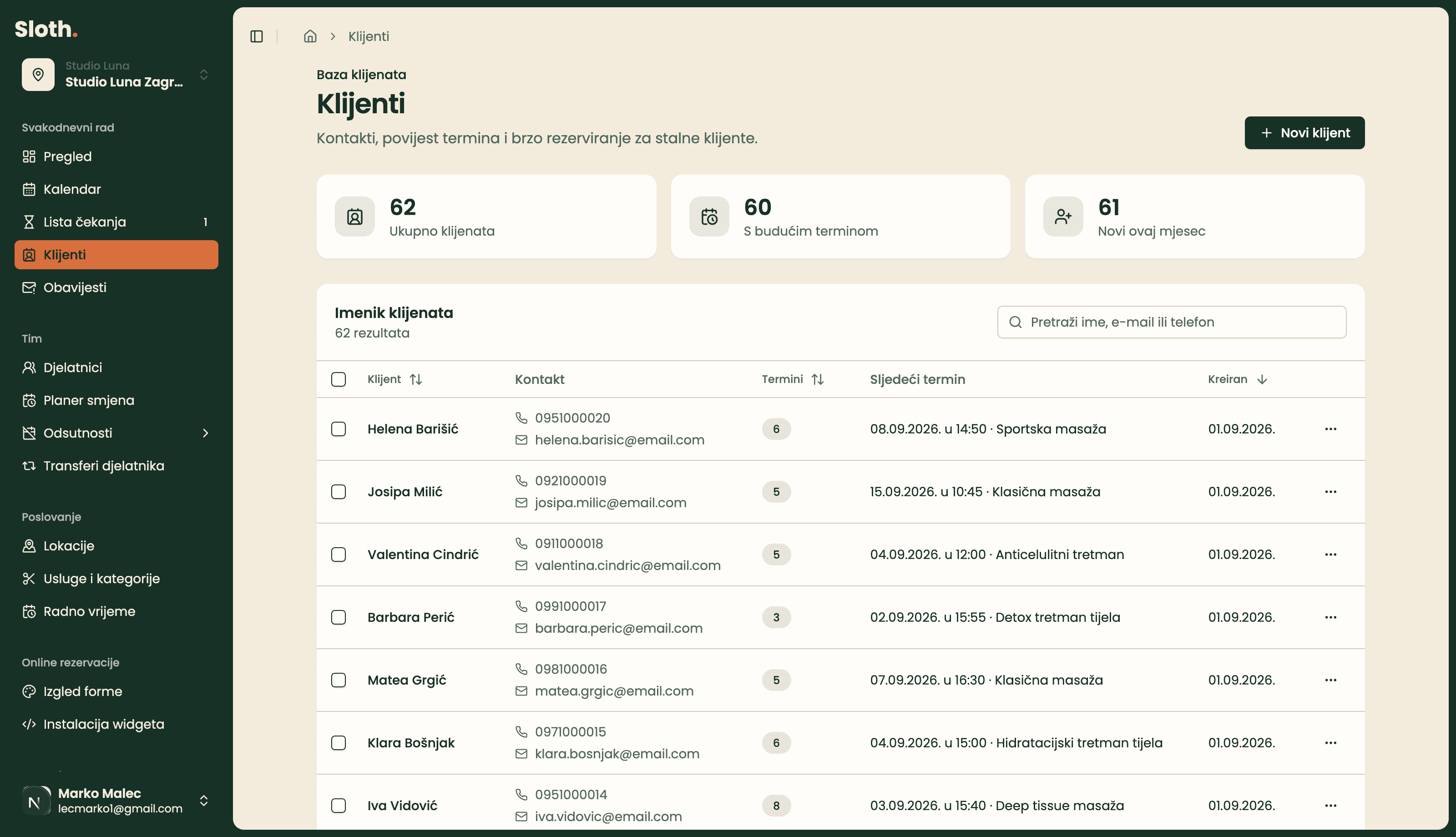This screenshot has height=837, width=1456.
Task: Open Djelatnici page
Action: tap(116, 368)
